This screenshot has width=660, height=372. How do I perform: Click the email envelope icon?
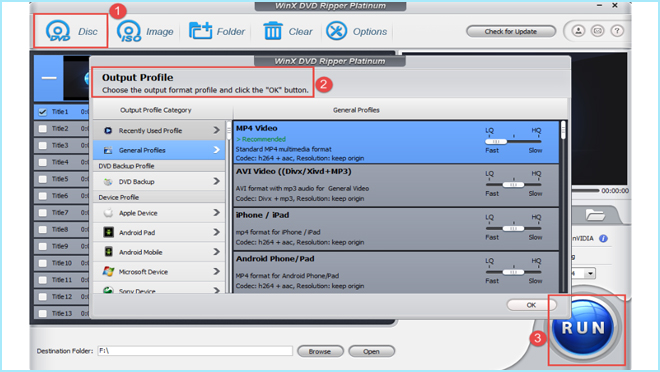(x=597, y=31)
